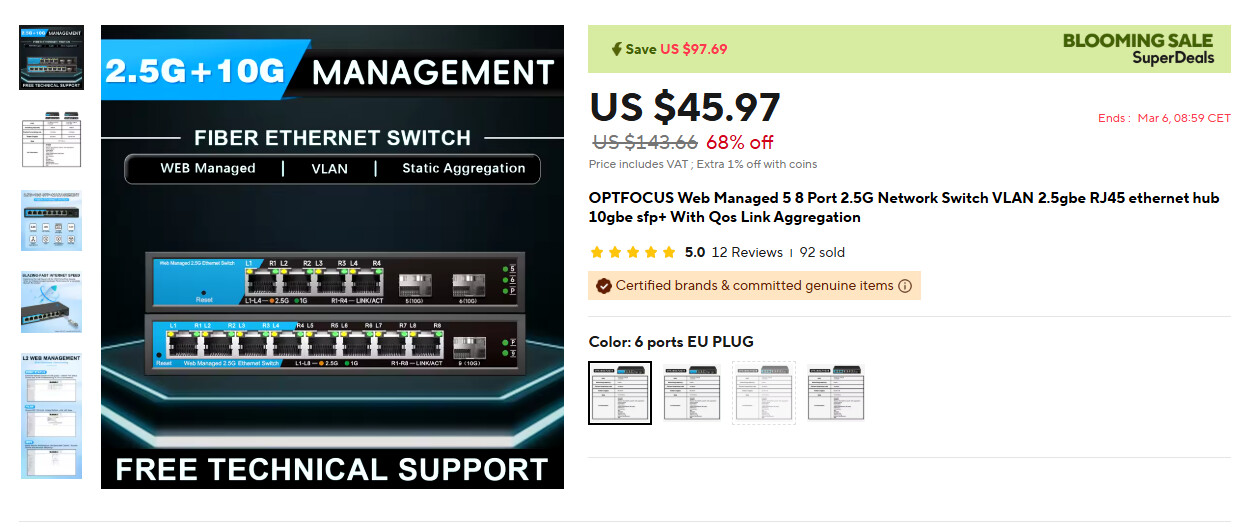Click the US $45.97 price
This screenshot has height=527, width=1246.
click(685, 107)
